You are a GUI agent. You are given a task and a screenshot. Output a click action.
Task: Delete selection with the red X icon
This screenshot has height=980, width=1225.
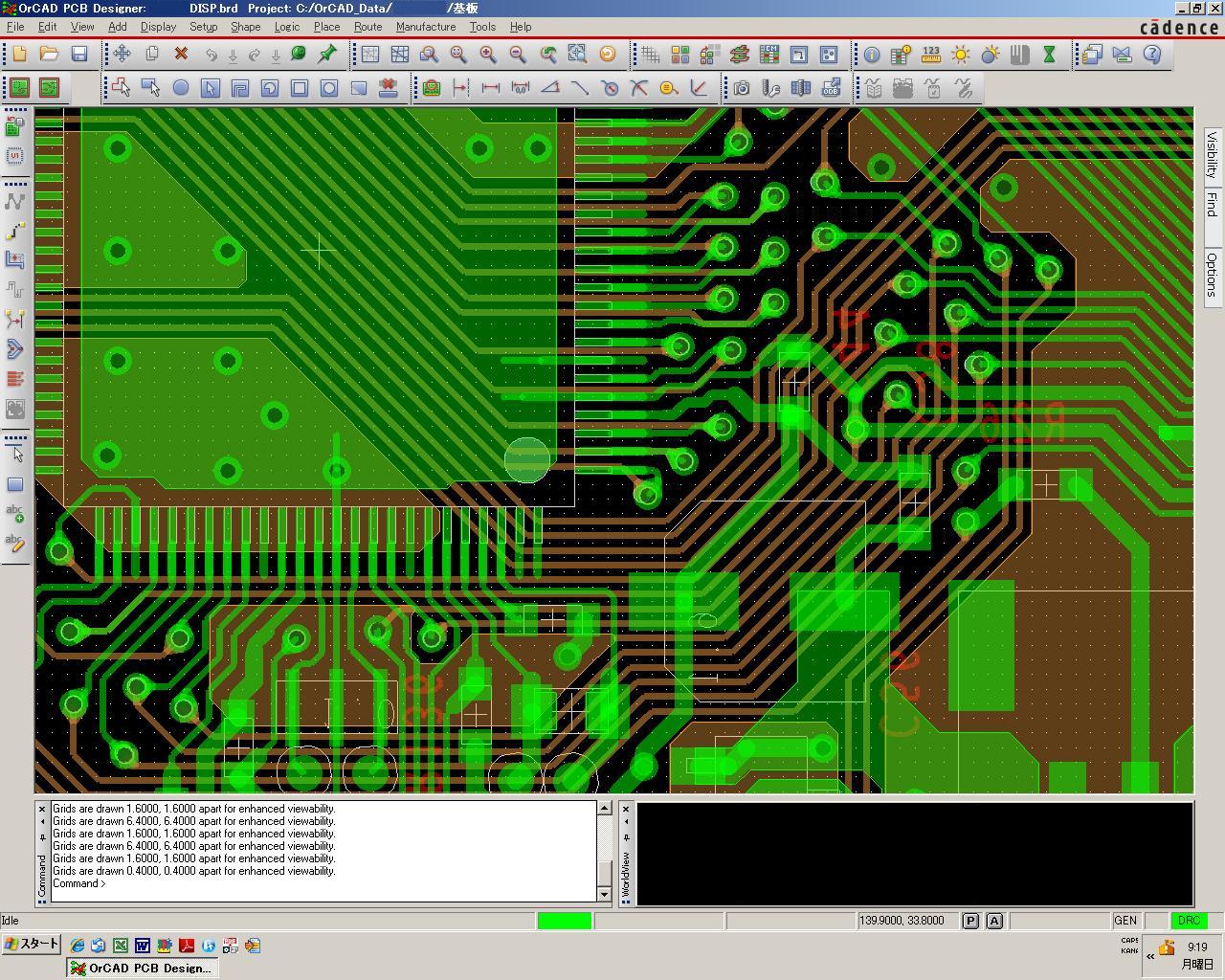click(x=181, y=55)
